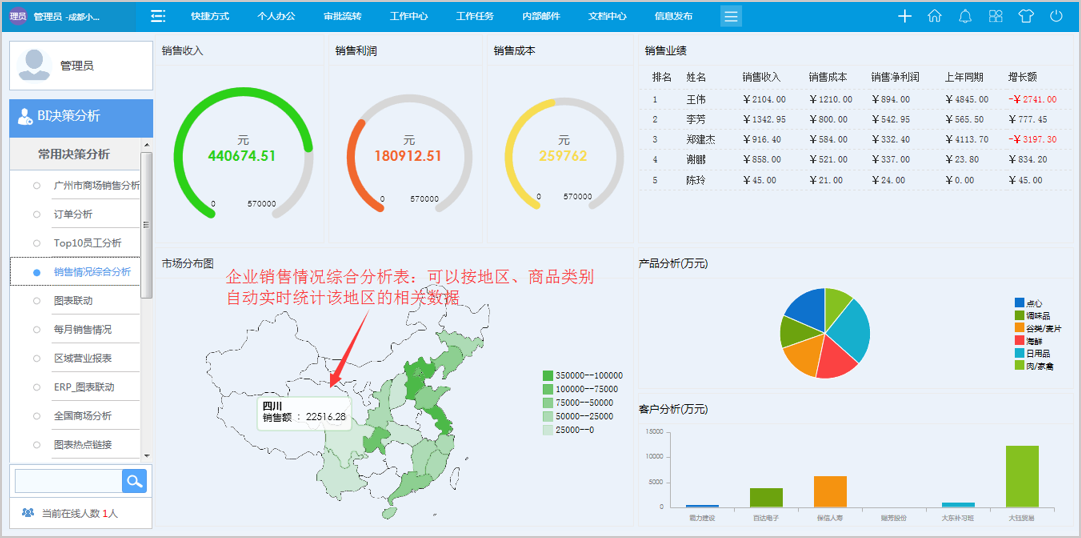Viewport: 1081px width, 538px height.
Task: Click sidebar scrollbar down arrow
Action: point(145,456)
